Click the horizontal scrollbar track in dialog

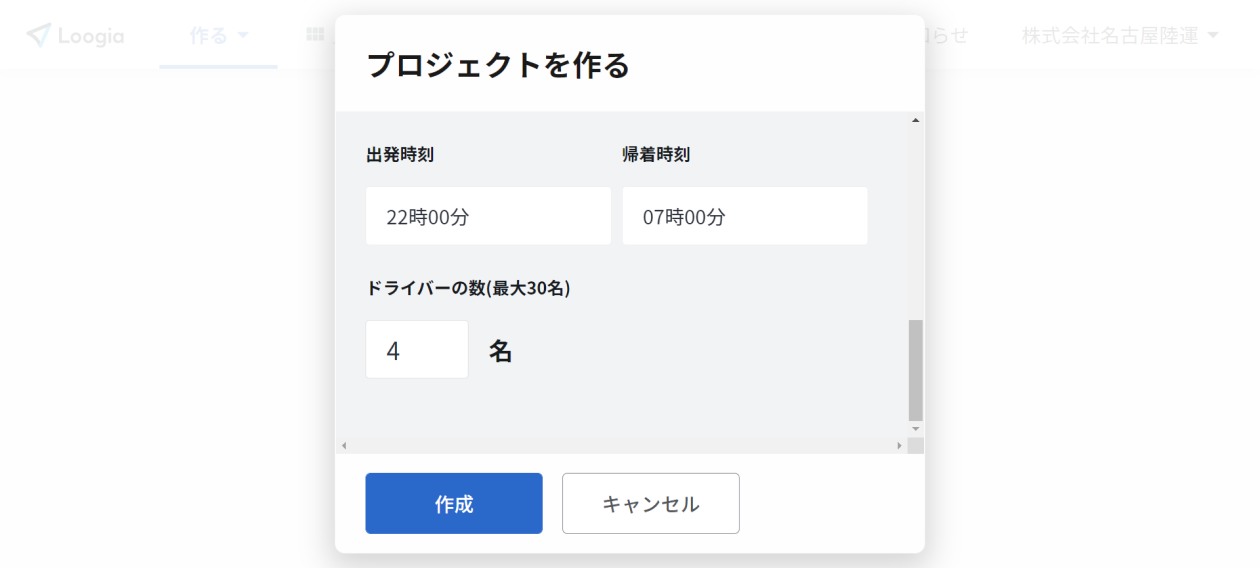[x=621, y=445]
